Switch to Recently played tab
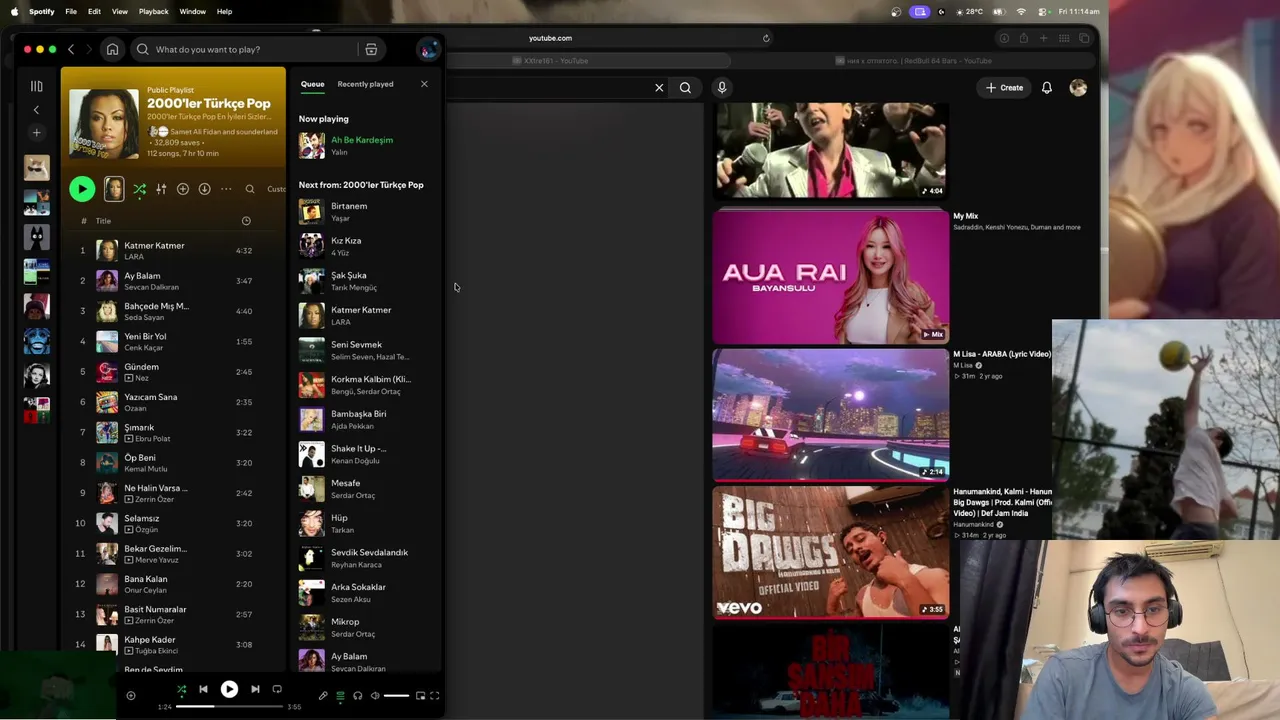This screenshot has width=1280, height=720. (365, 84)
